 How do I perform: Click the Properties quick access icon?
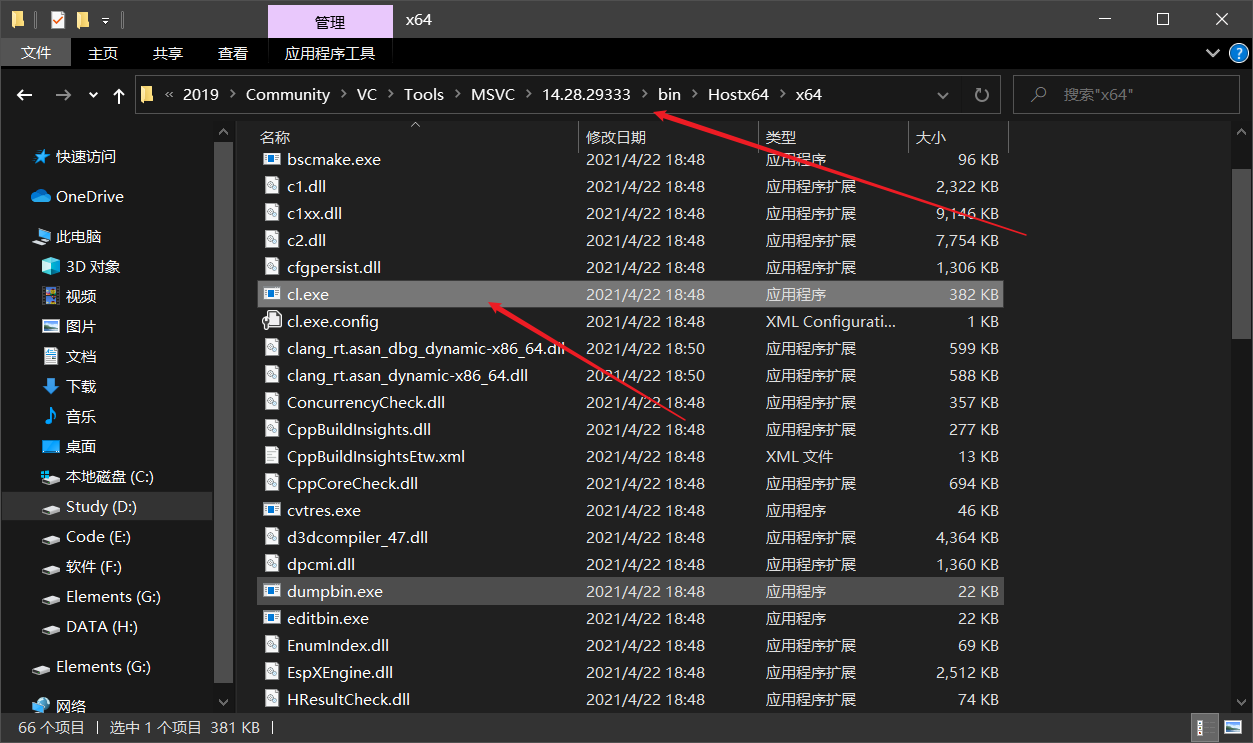click(57, 19)
